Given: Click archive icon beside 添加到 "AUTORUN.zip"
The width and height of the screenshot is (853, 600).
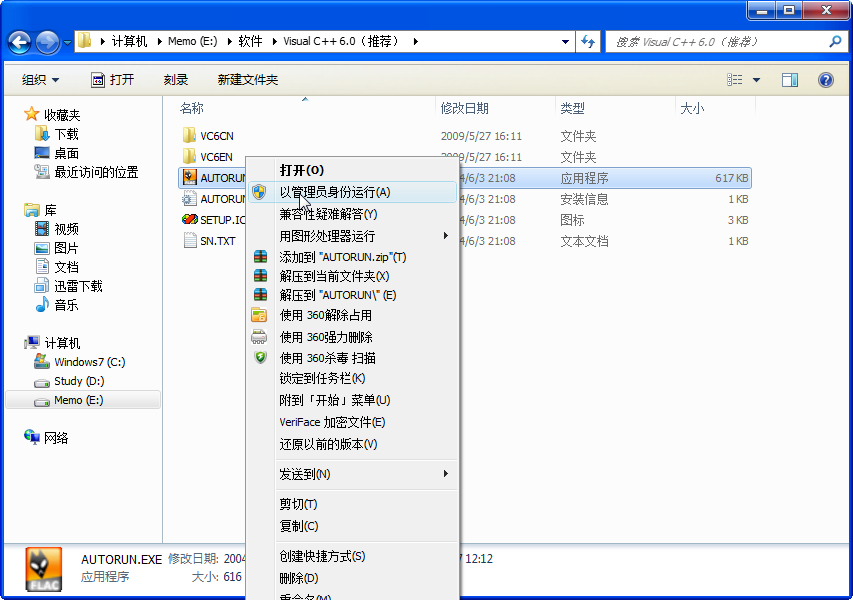Looking at the screenshot, I should [x=261, y=256].
